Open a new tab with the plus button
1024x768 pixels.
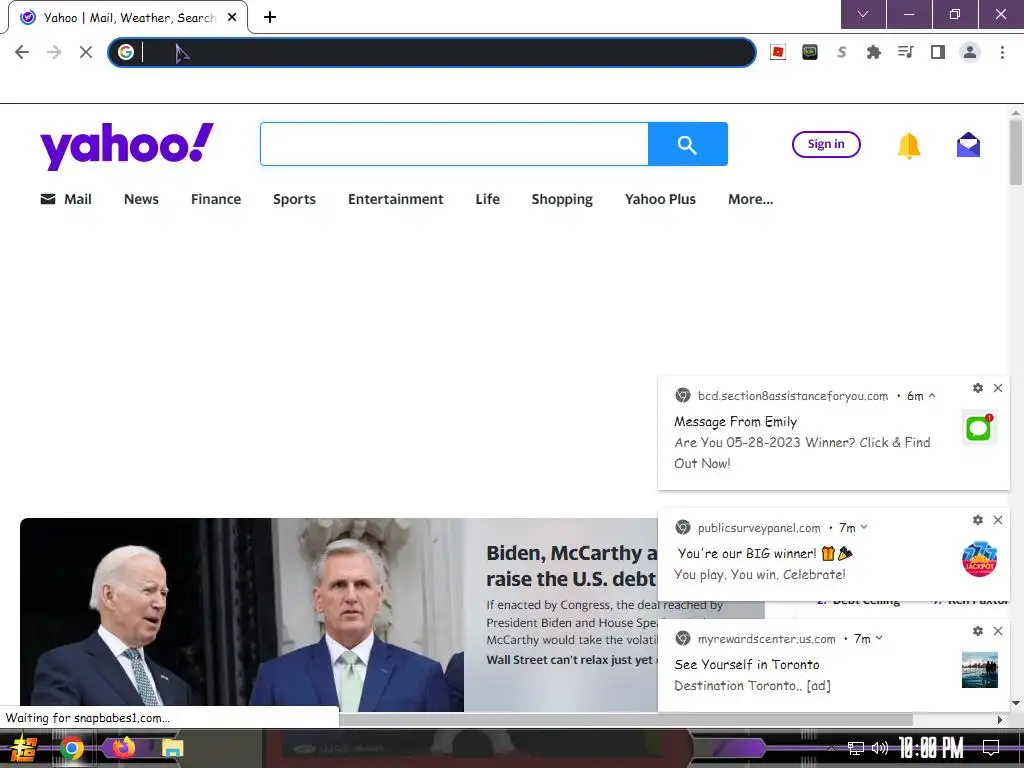(270, 17)
